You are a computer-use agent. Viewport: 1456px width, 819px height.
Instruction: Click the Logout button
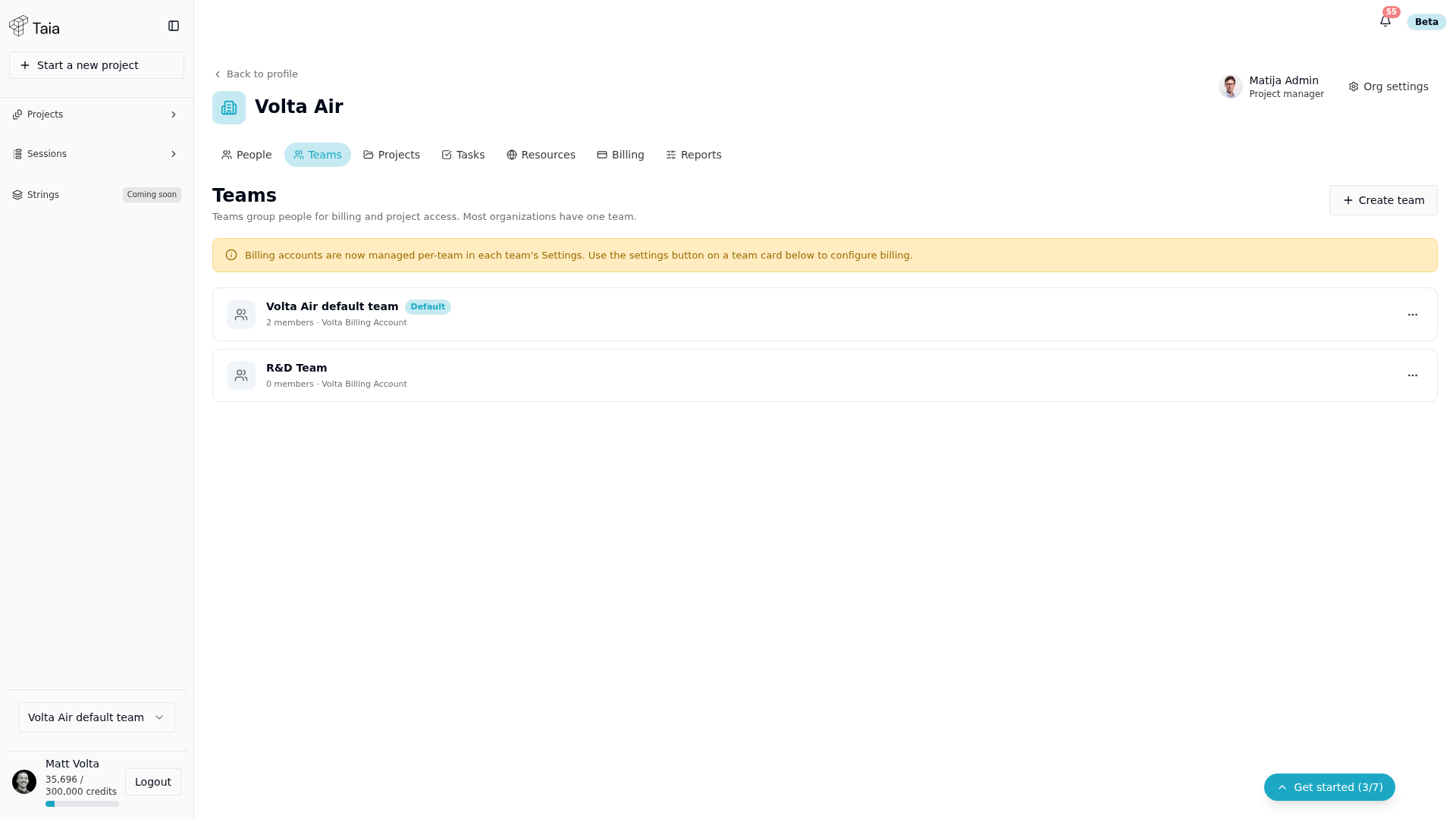pyautogui.click(x=153, y=782)
